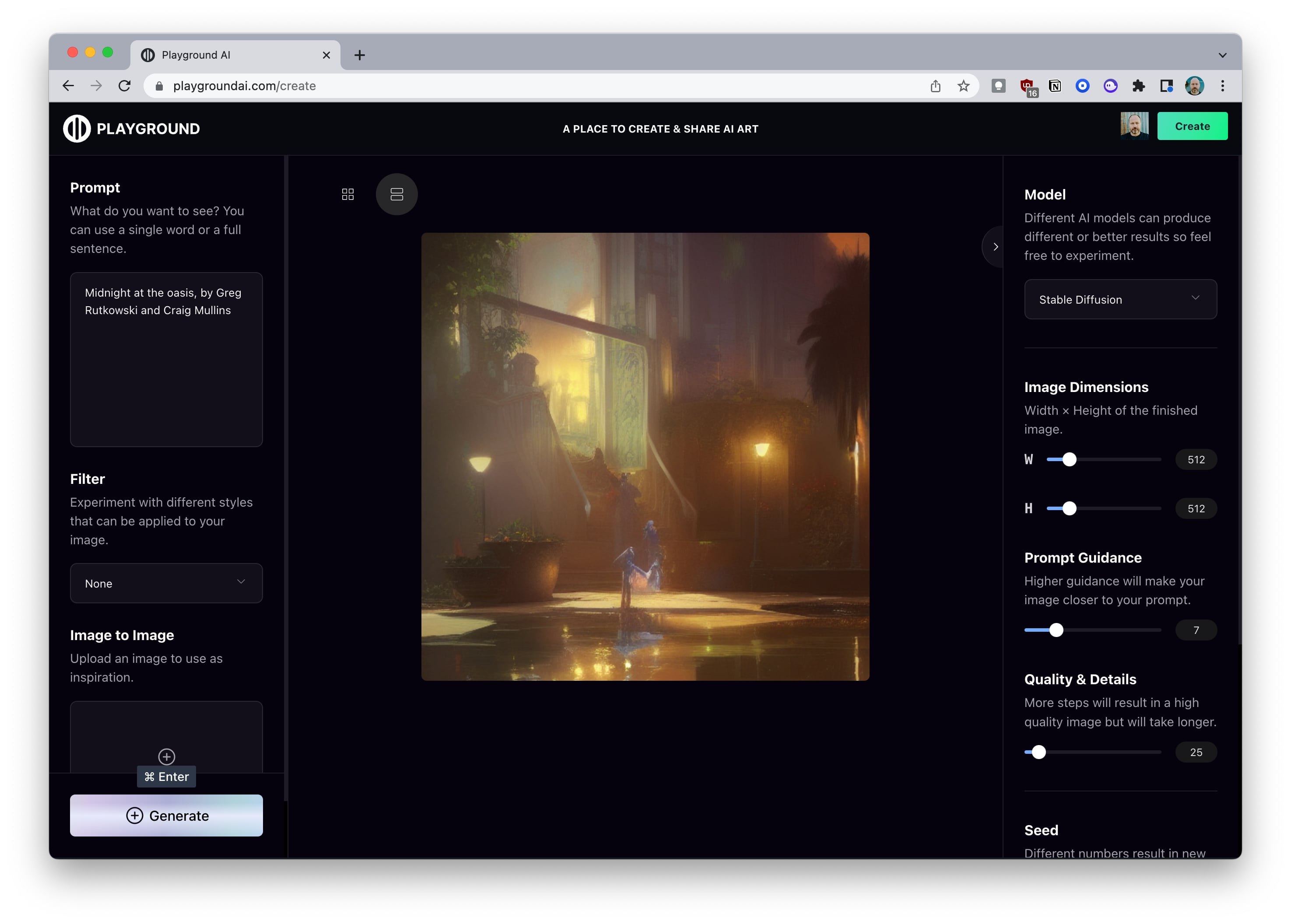Open the browser extensions puzzle menu
This screenshot has width=1291, height=924.
(x=1139, y=86)
